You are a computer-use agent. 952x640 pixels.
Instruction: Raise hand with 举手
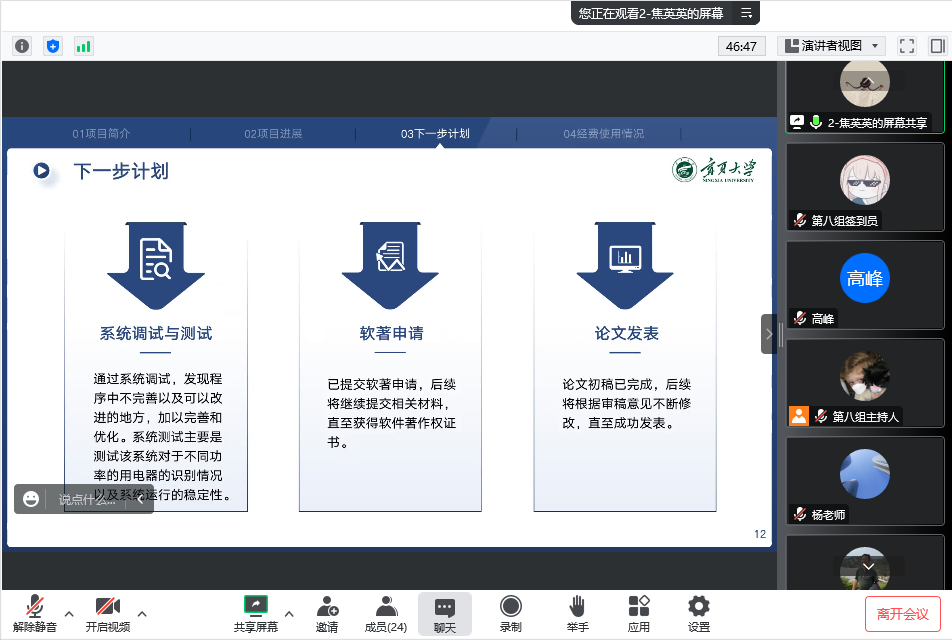[x=577, y=614]
